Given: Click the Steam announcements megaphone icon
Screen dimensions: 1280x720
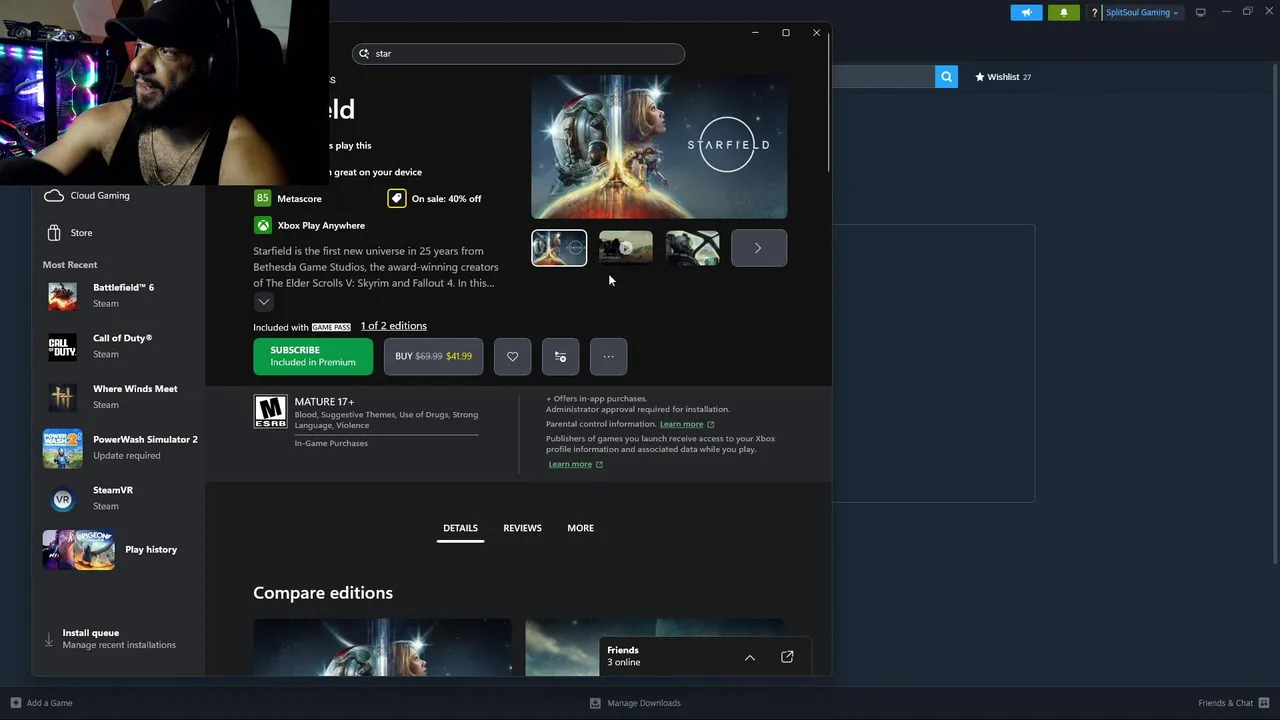Looking at the screenshot, I should pos(1026,12).
